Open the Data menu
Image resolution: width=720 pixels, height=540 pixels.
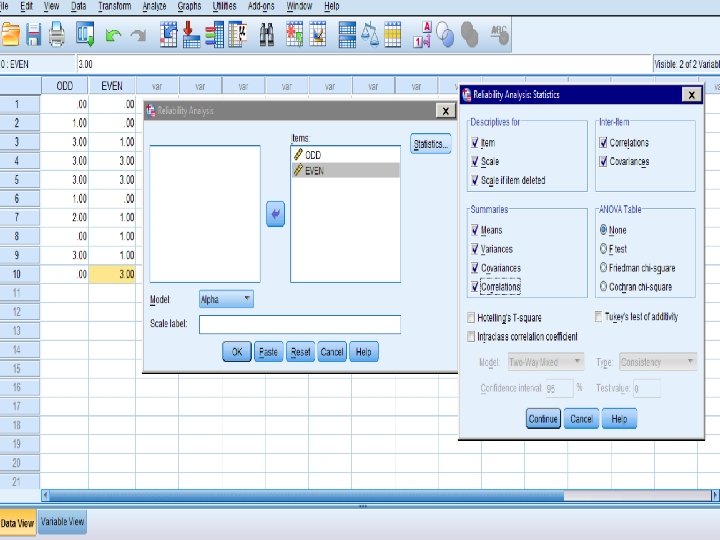[79, 6]
